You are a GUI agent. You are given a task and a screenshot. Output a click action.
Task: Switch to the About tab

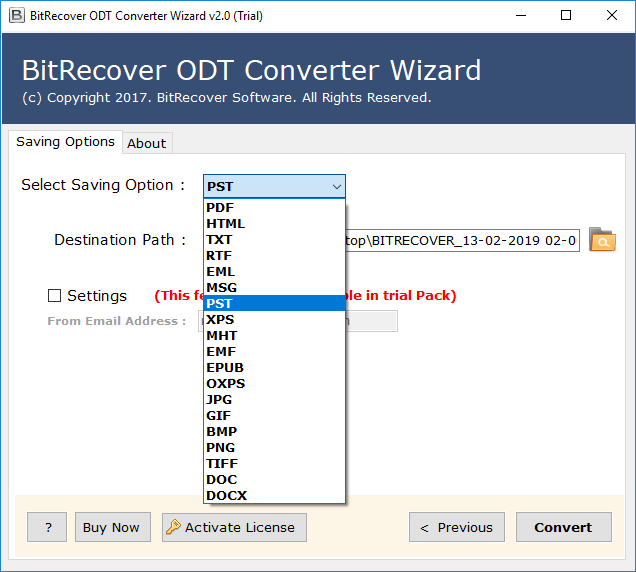pos(147,143)
